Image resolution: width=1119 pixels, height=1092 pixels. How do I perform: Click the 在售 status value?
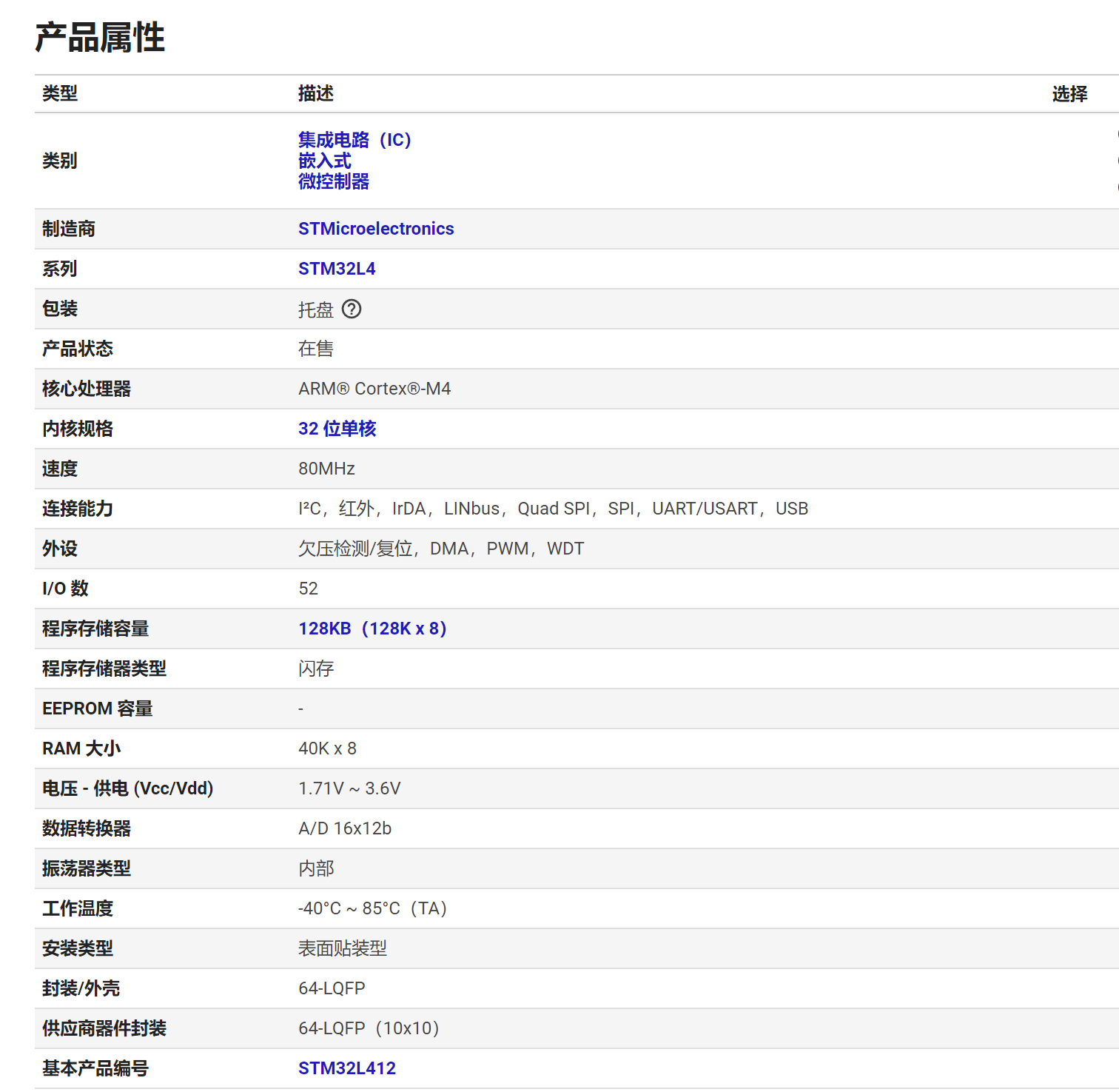(x=316, y=349)
